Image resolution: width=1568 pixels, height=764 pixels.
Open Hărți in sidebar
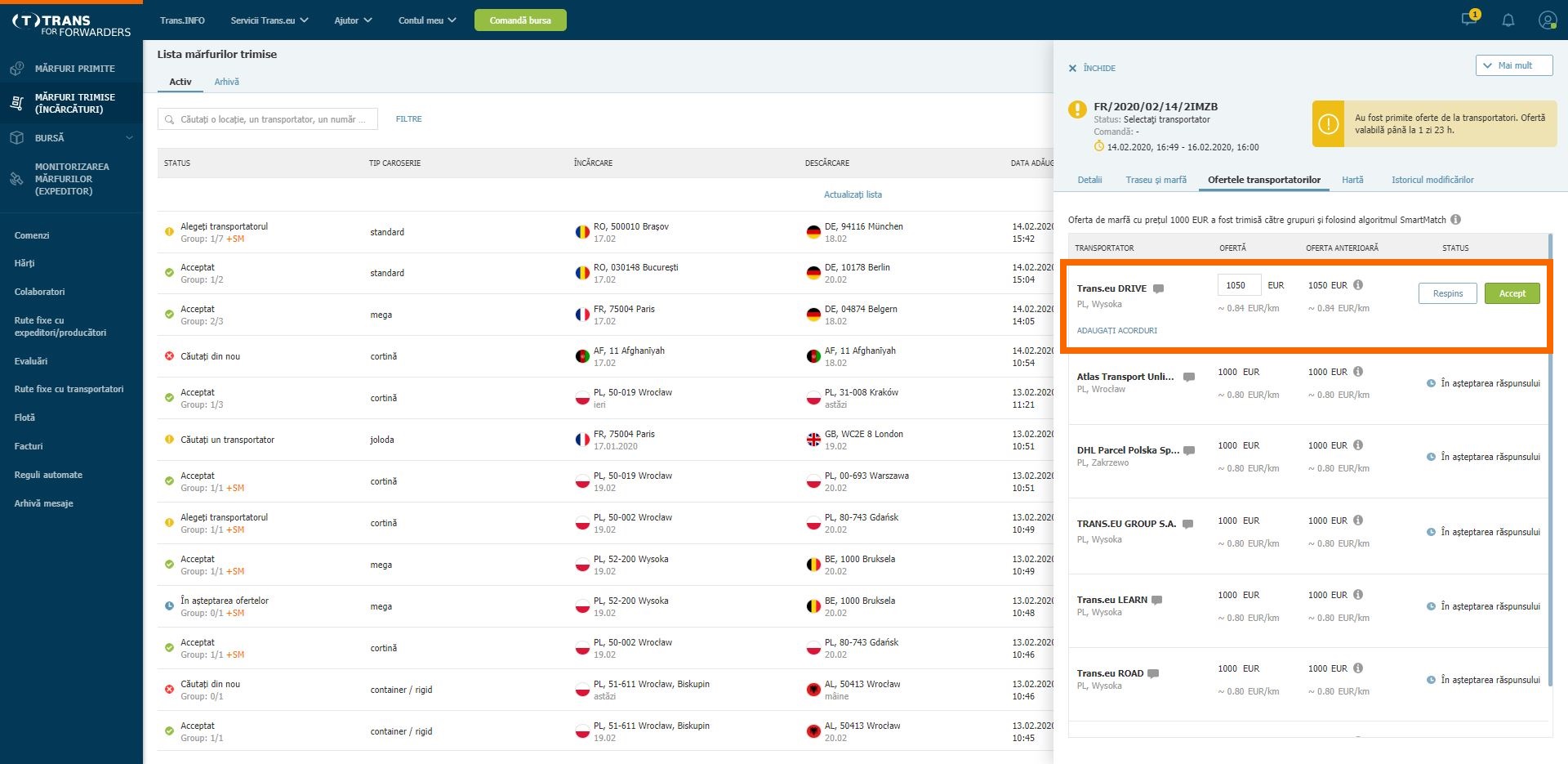[24, 263]
